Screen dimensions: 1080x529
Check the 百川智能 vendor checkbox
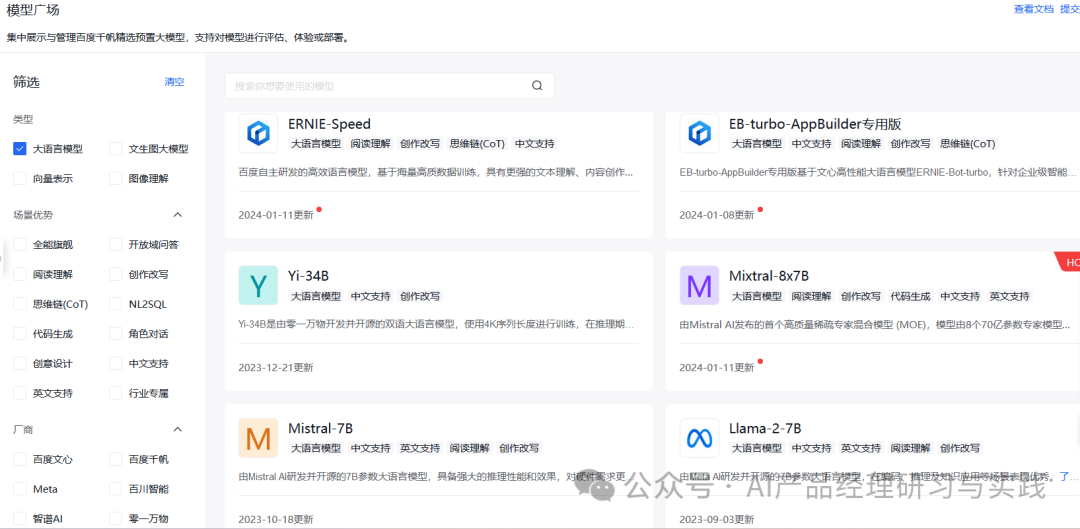(116, 488)
